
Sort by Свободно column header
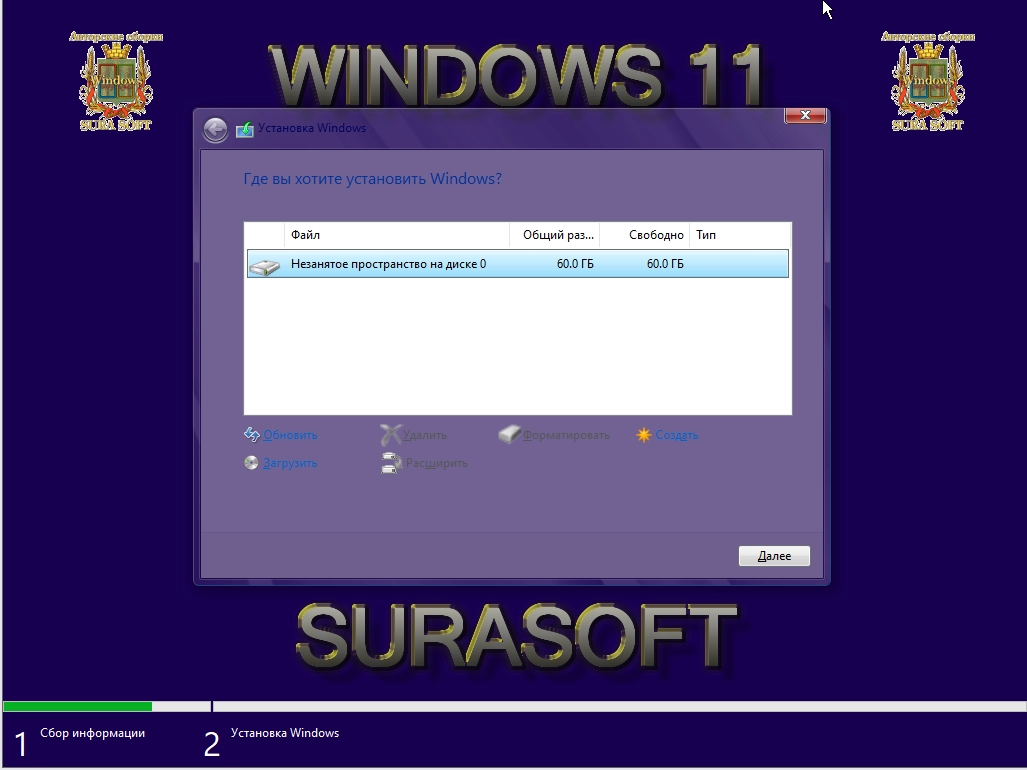point(644,235)
